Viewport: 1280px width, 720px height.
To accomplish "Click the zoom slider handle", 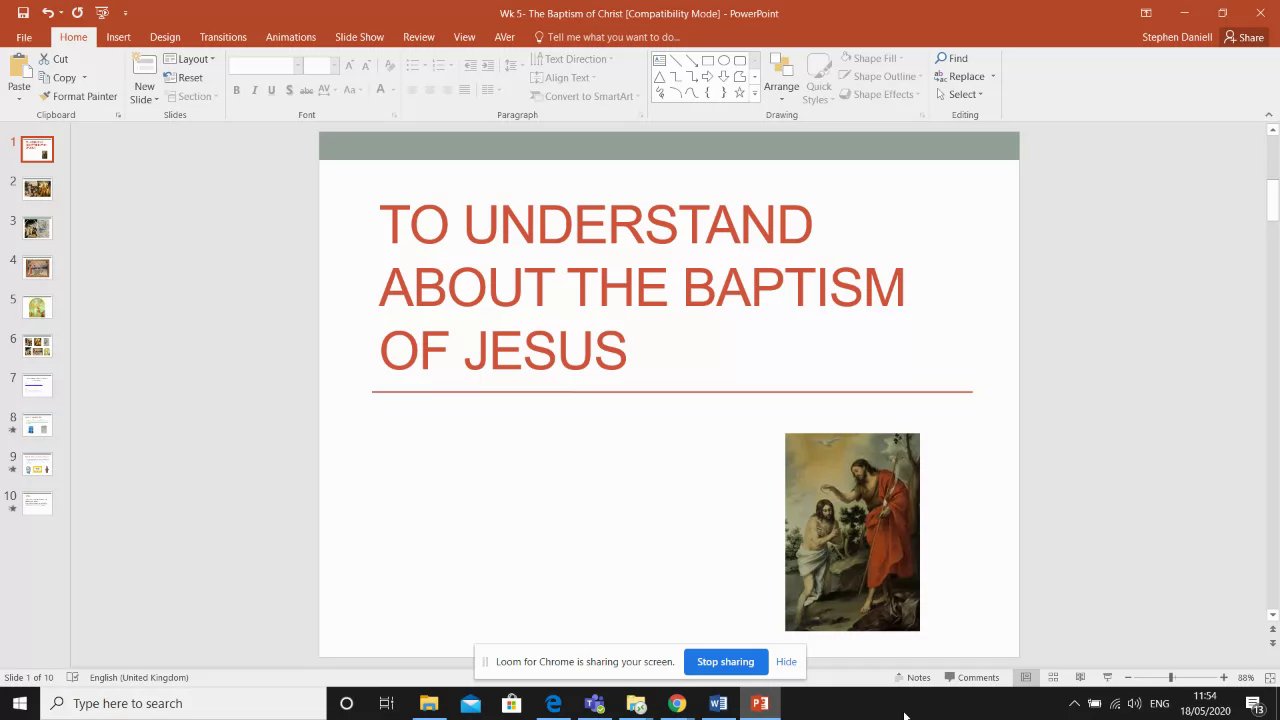I will [x=1170, y=678].
